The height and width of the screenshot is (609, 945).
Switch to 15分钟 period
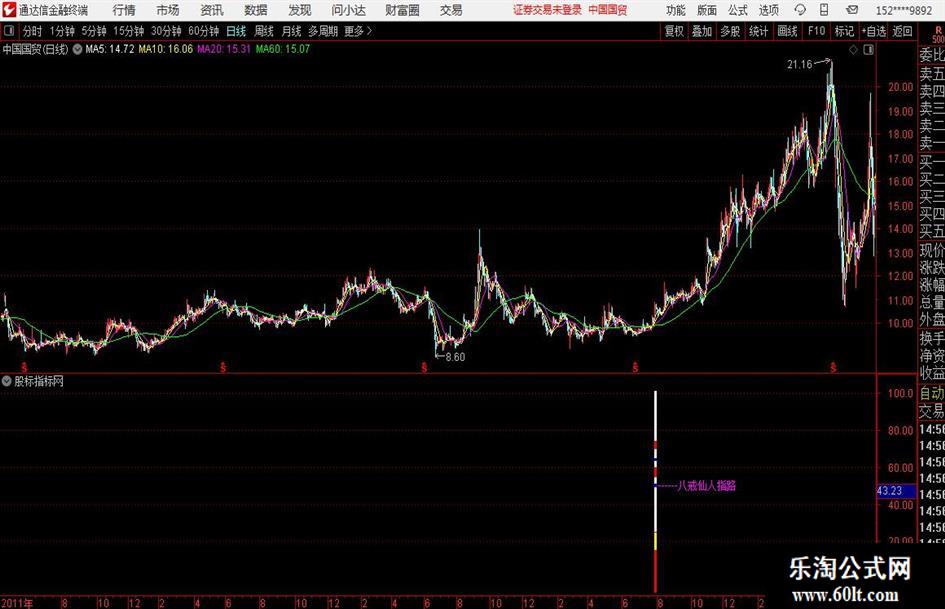pyautogui.click(x=129, y=31)
